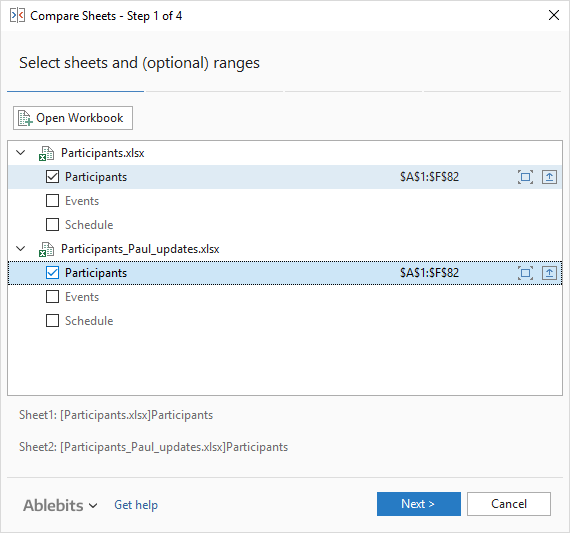Screen dimensions: 570x533
Task: Click Events label under Participants.xlsx
Action: (82, 201)
